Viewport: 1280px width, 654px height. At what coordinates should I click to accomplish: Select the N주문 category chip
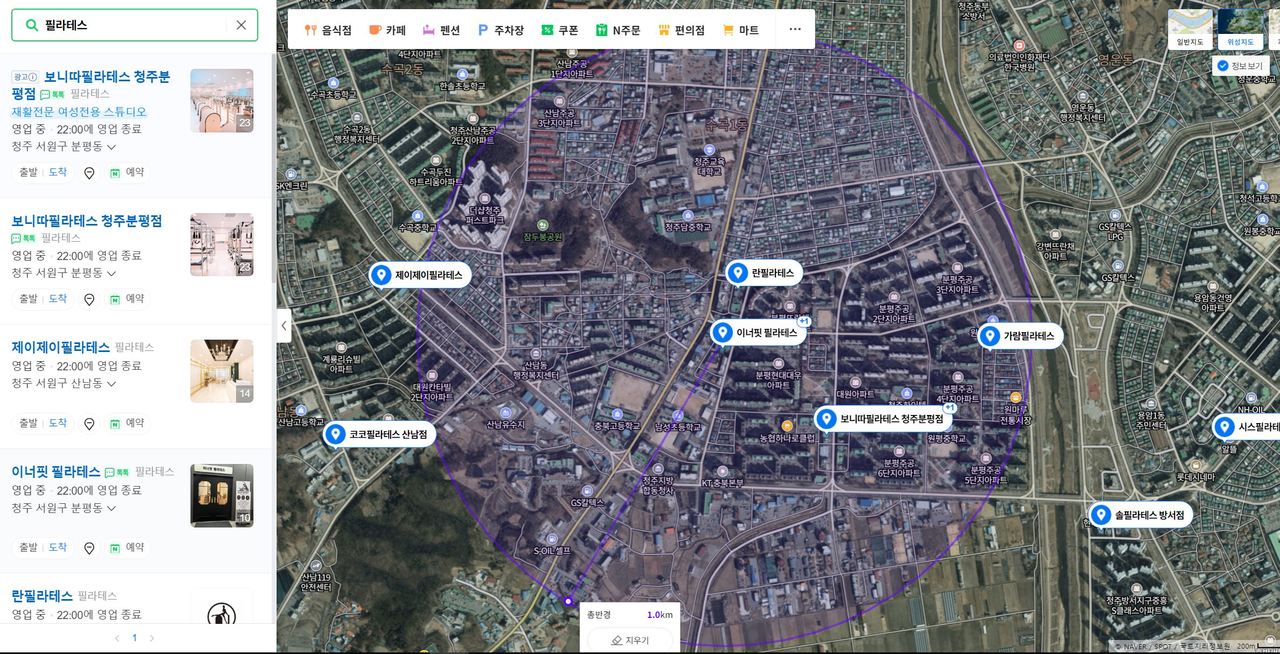point(618,30)
